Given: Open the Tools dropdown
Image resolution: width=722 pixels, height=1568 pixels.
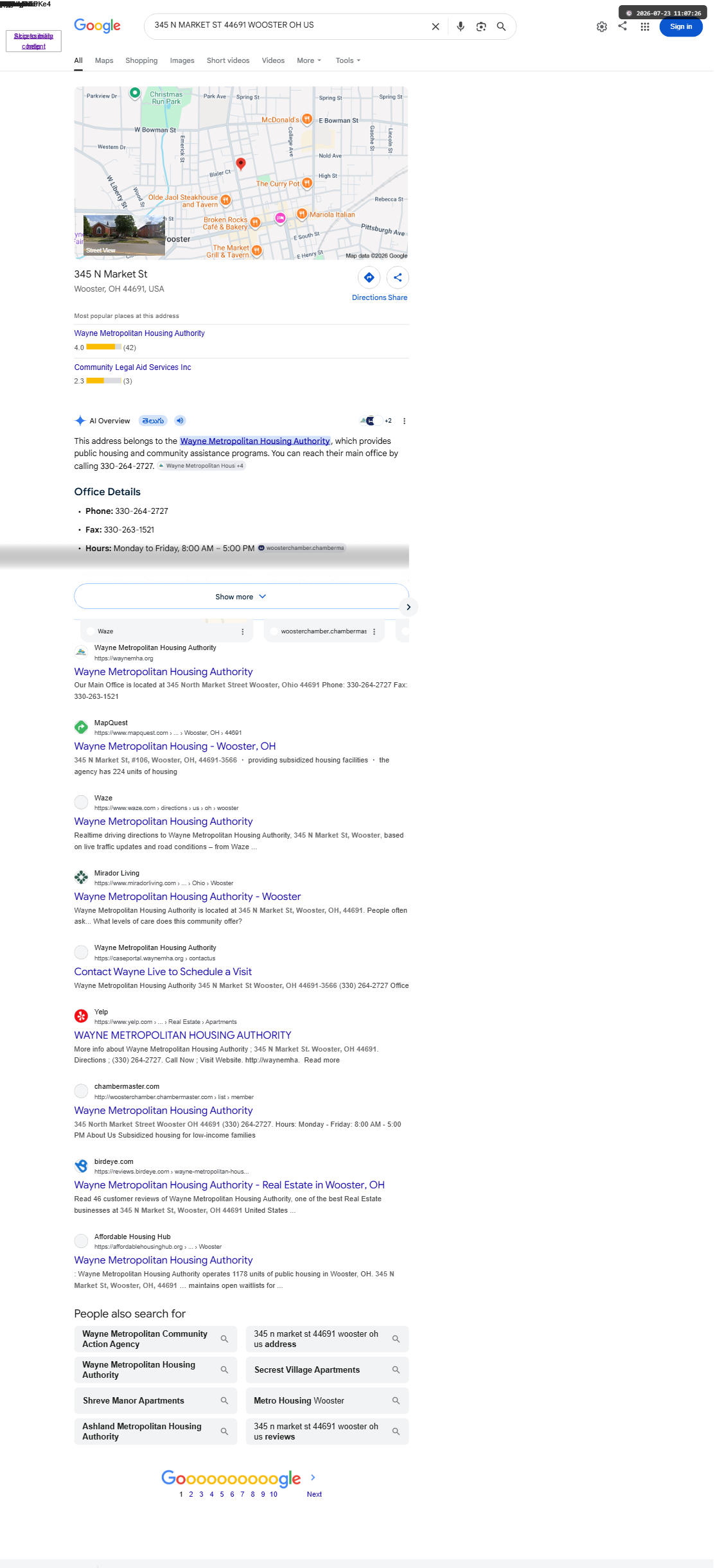Looking at the screenshot, I should click(348, 60).
